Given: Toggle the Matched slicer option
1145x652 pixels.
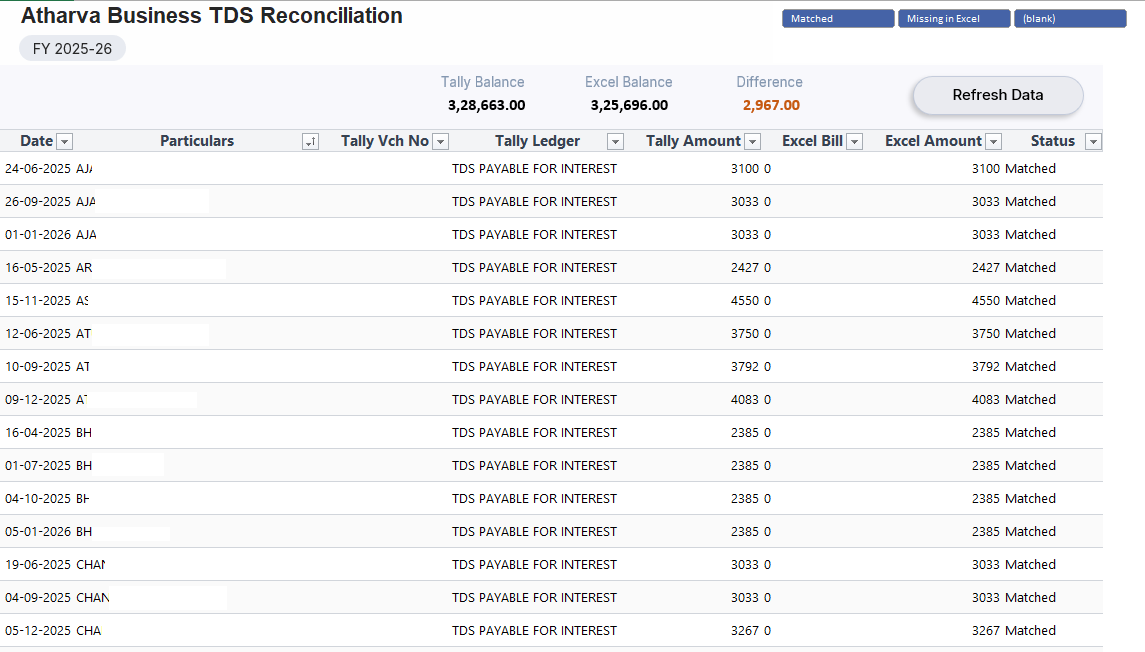Looking at the screenshot, I should pos(837,19).
